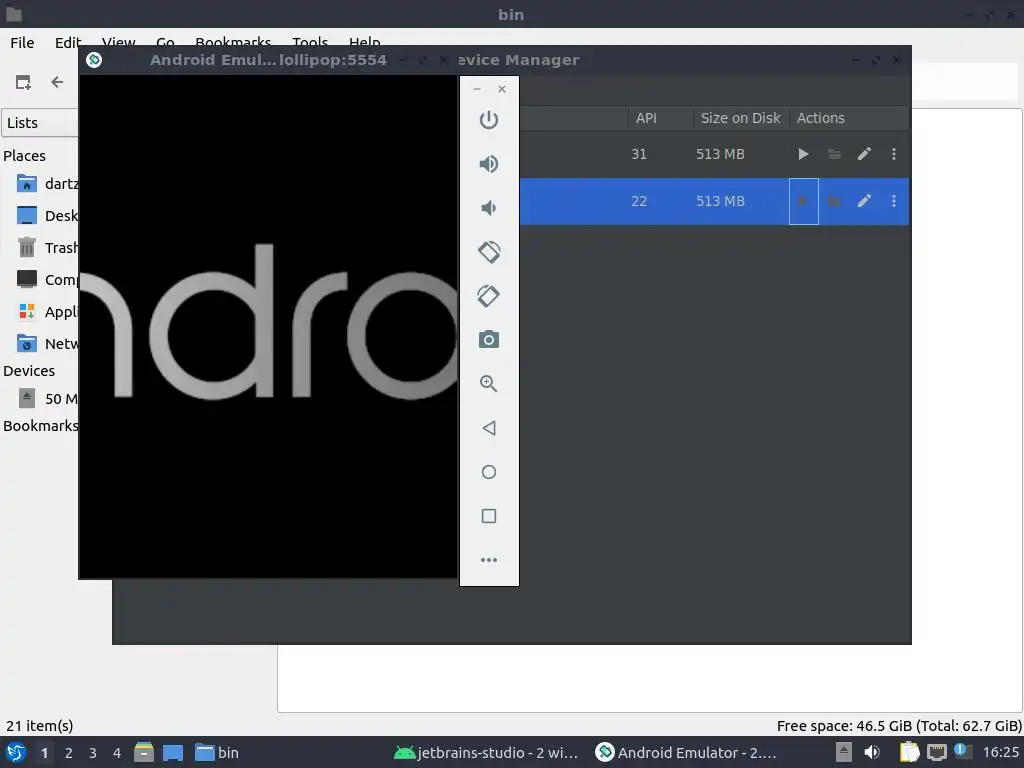
Task: Select Computer under Places
Action: tap(46, 280)
